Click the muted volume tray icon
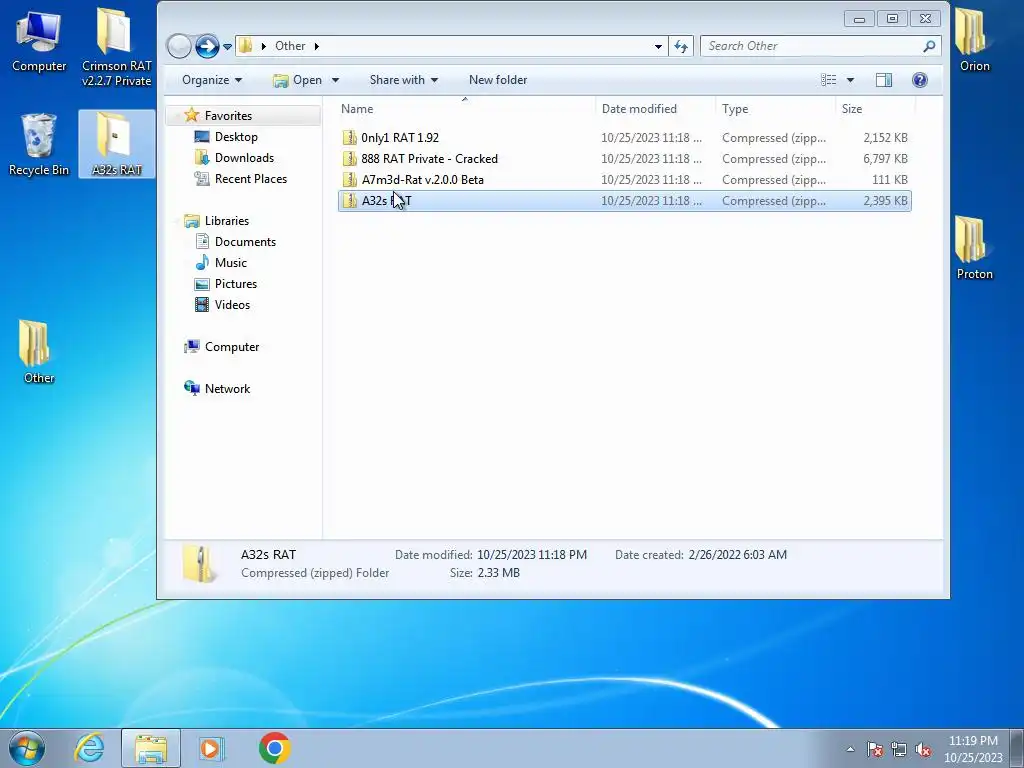This screenshot has height=768, width=1024. click(923, 749)
